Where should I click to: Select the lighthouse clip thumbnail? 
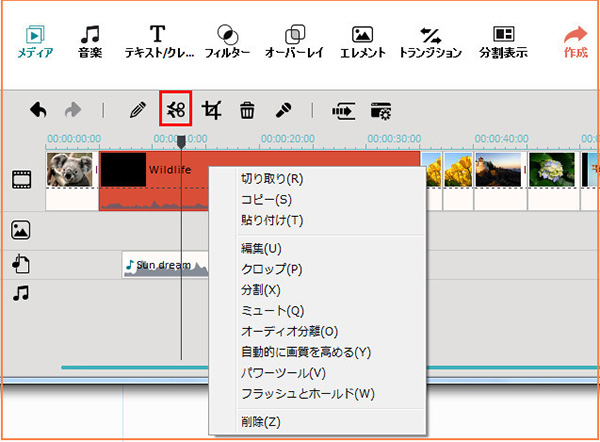point(498,170)
